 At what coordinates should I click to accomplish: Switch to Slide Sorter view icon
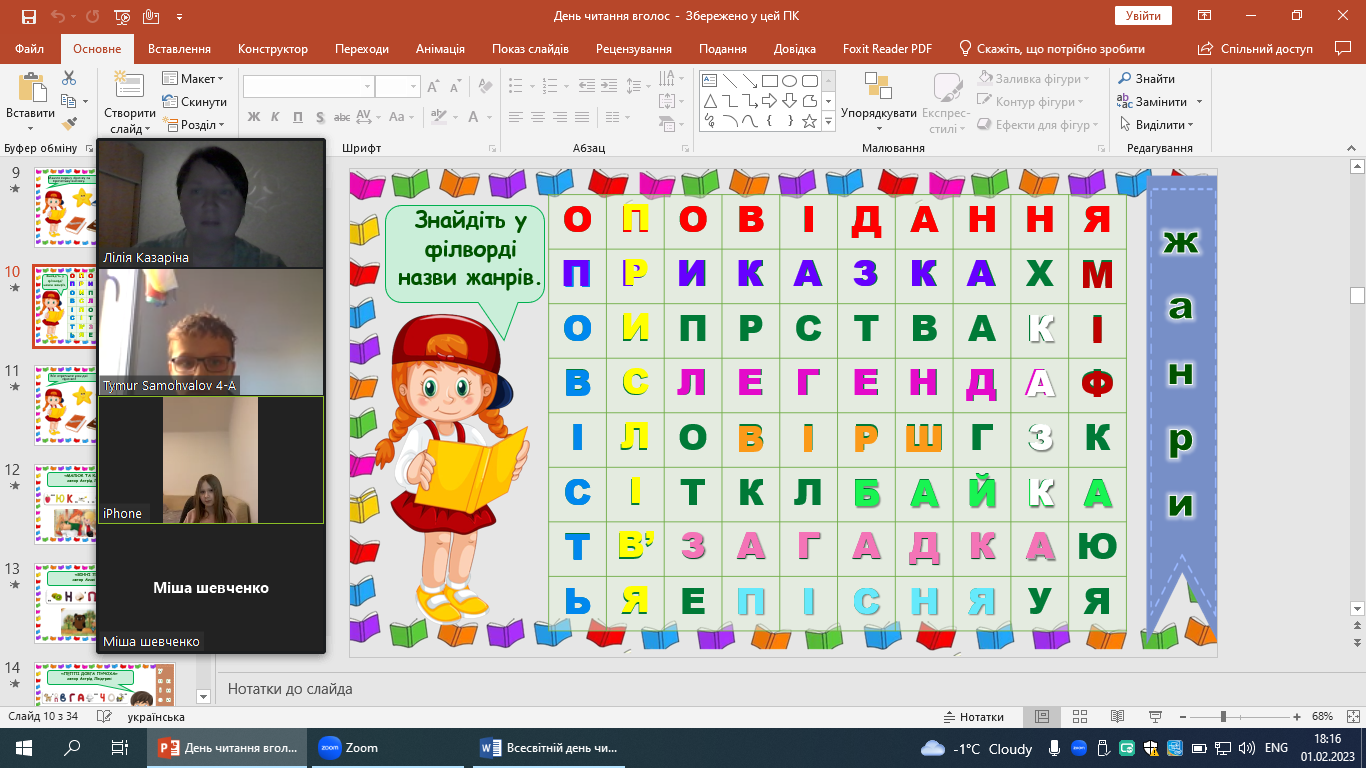tap(1081, 717)
